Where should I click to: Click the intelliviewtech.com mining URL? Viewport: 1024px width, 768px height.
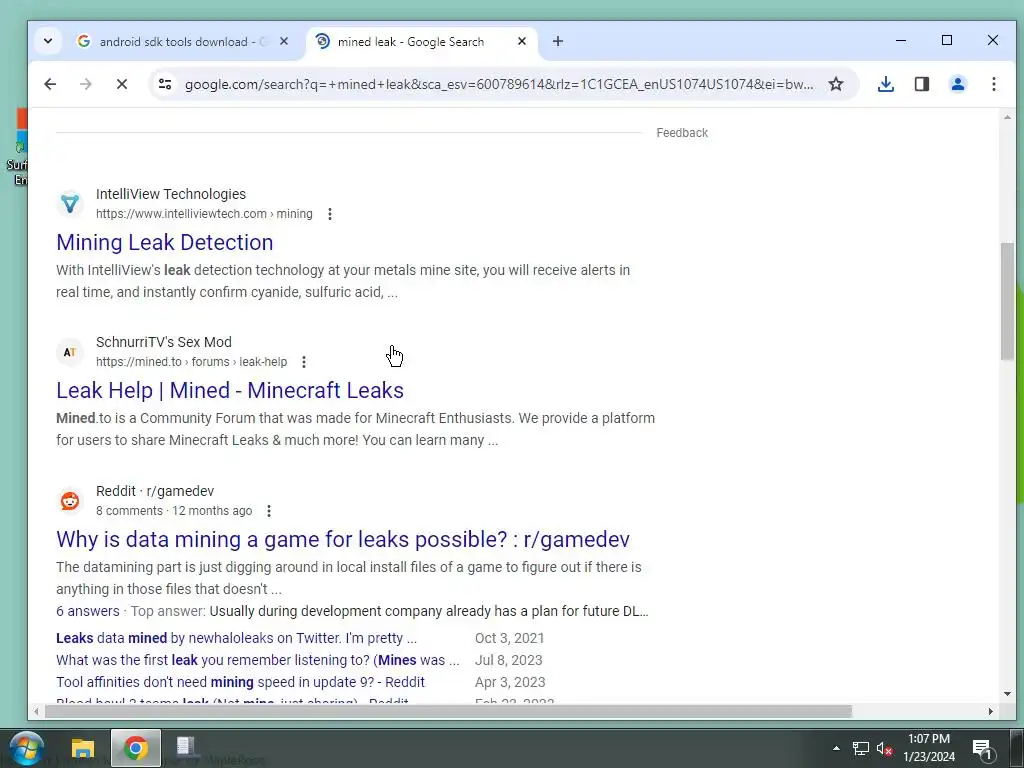(x=204, y=214)
